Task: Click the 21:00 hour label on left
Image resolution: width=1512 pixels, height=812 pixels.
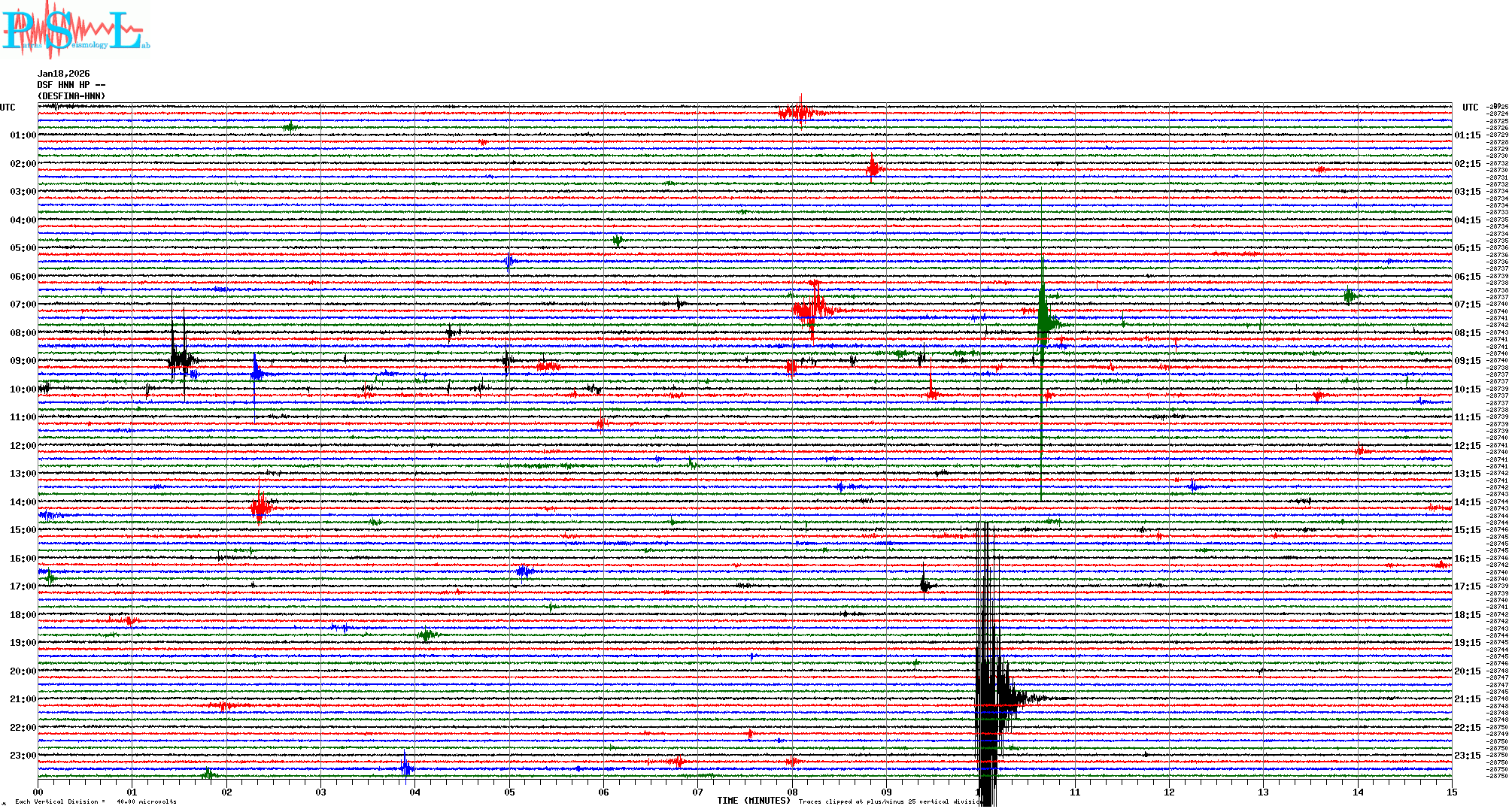Action: [23, 699]
